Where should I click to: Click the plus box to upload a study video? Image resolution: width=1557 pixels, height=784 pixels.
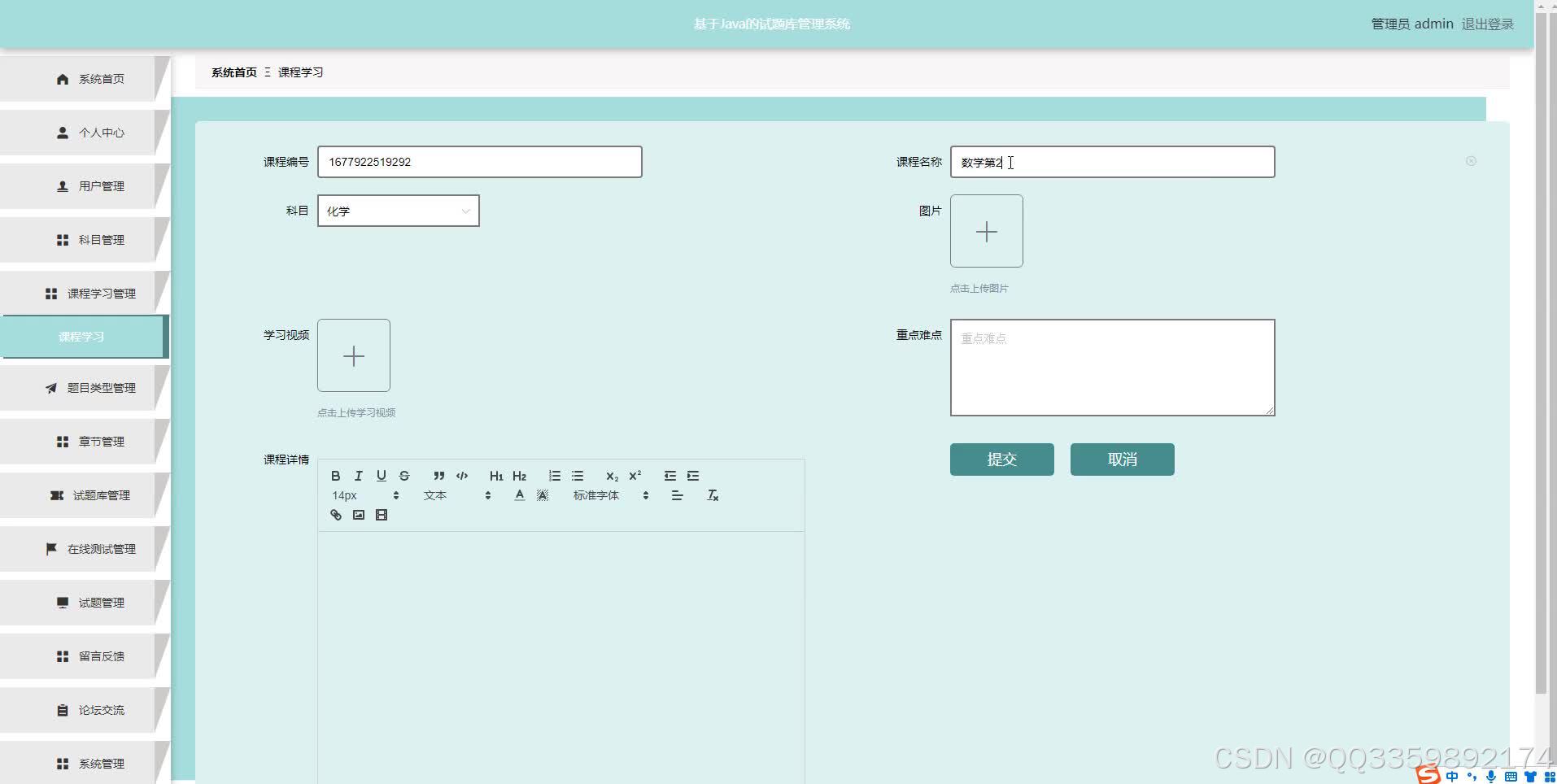tap(354, 355)
